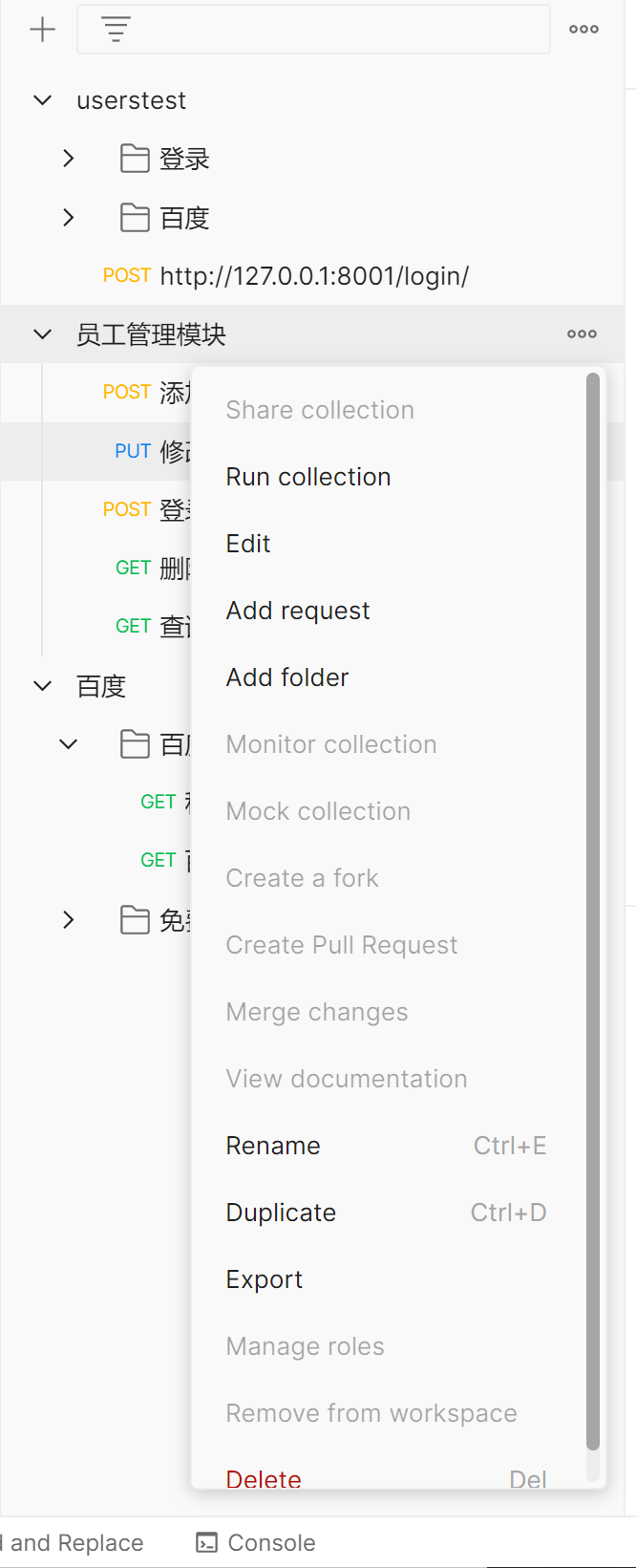This screenshot has width=636, height=1568.
Task: Open the top three-dots options menu
Action: [583, 30]
